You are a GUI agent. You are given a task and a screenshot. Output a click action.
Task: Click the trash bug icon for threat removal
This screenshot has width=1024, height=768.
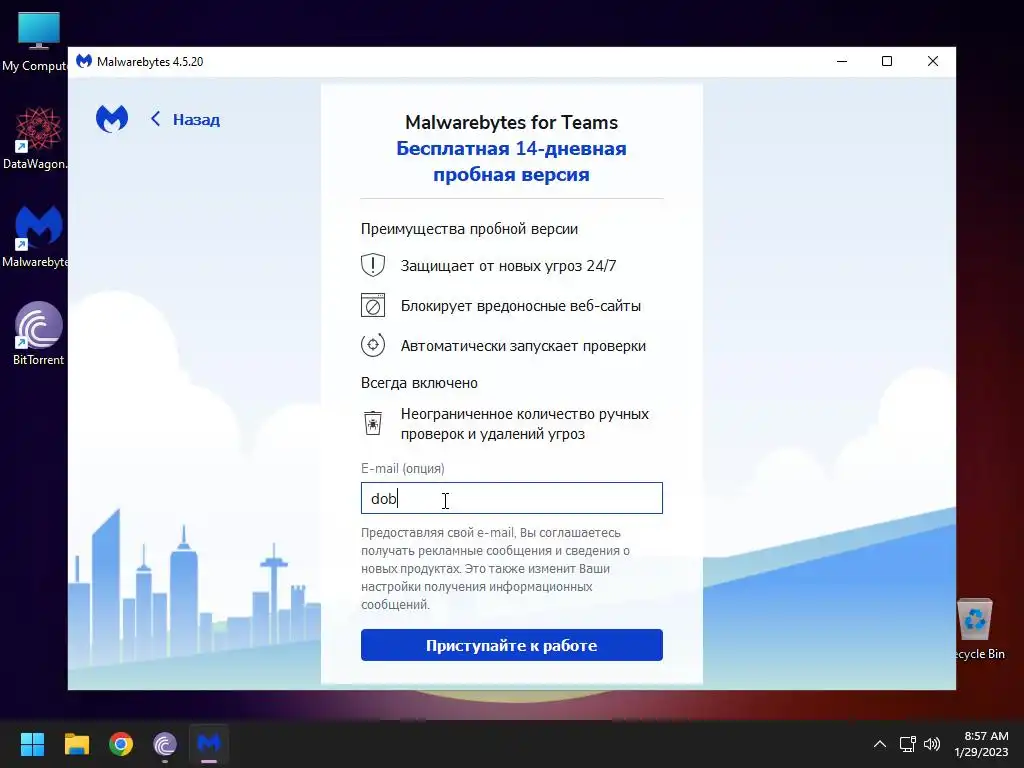point(373,423)
